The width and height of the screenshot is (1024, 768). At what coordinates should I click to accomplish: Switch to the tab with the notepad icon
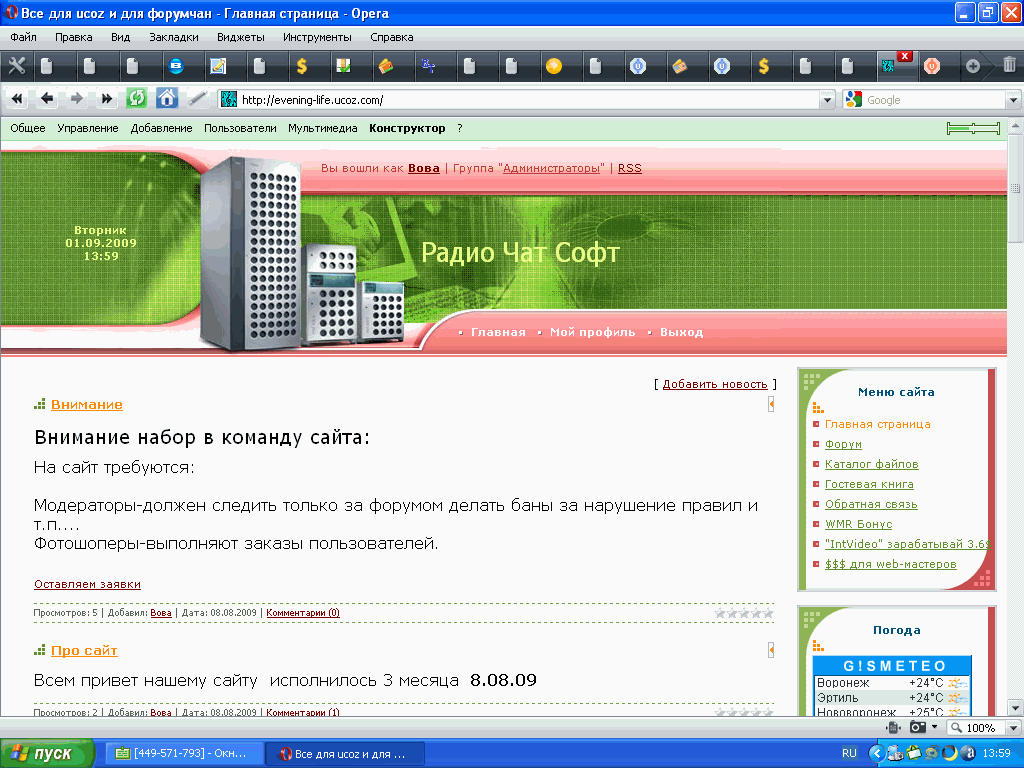point(217,66)
